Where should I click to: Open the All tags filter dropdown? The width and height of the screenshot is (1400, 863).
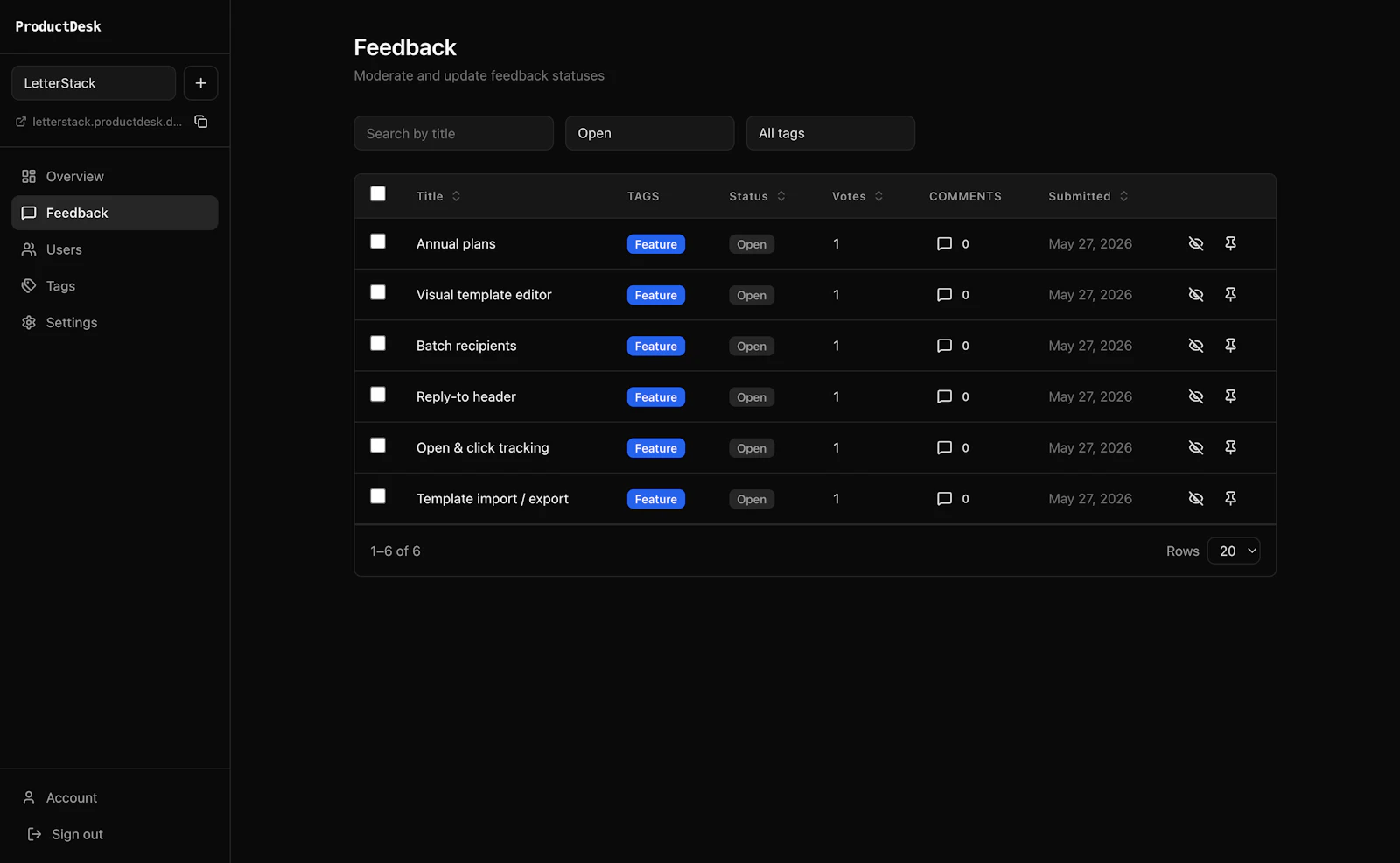[830, 133]
